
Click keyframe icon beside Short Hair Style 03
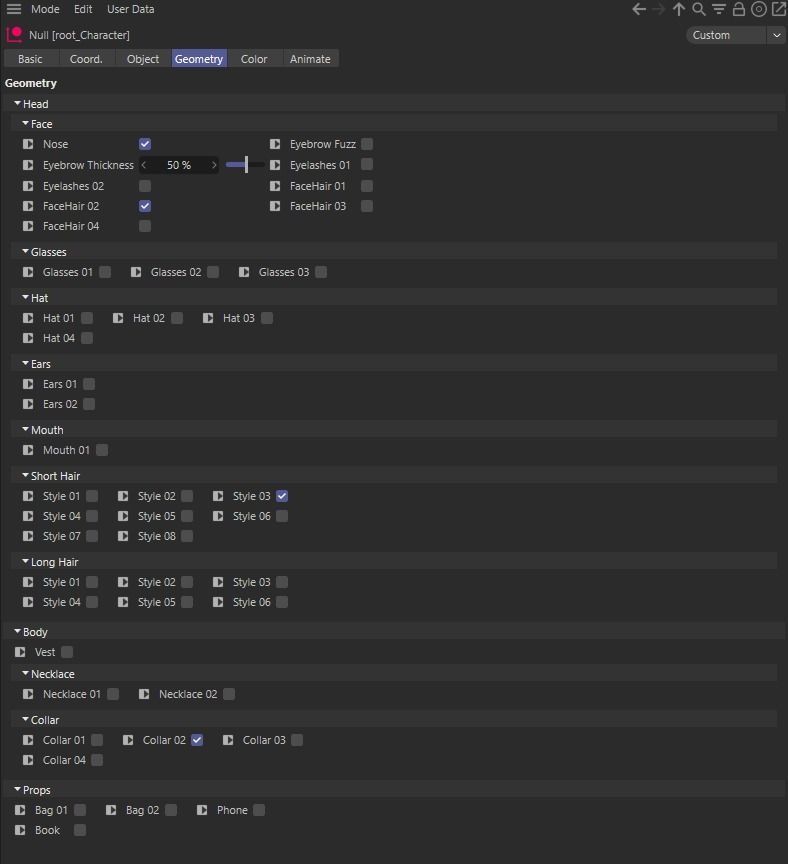pos(218,496)
